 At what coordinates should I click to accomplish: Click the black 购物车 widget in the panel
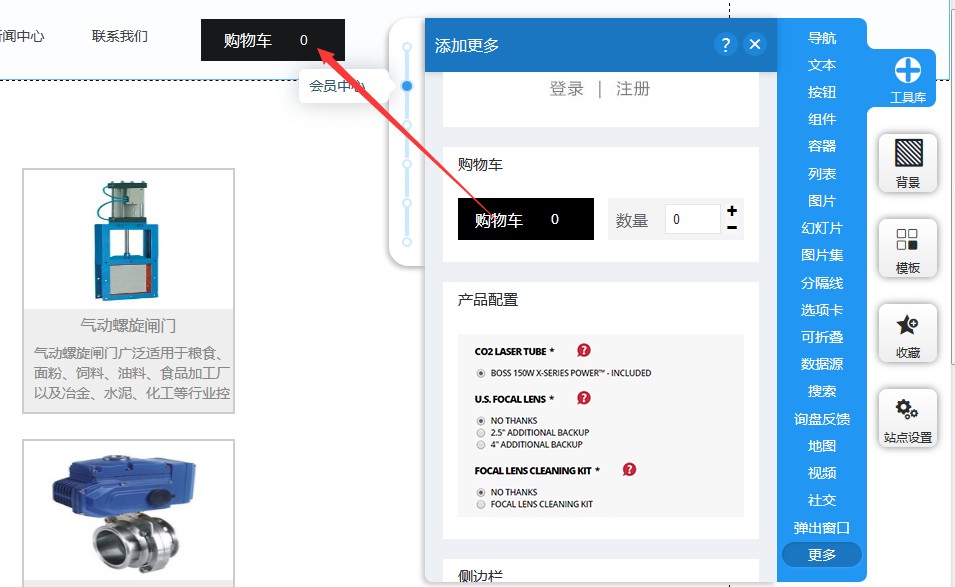click(526, 219)
